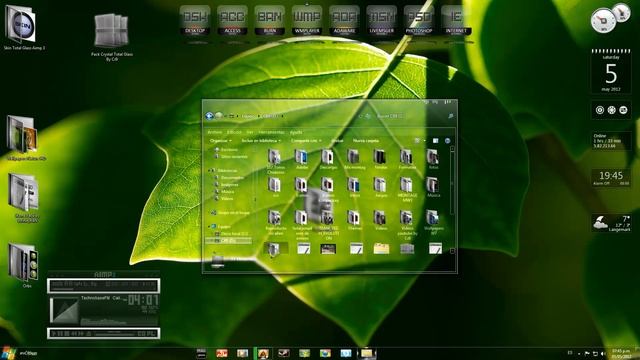Start the BURN dock shortcut
This screenshot has width=640, height=360.
click(269, 20)
